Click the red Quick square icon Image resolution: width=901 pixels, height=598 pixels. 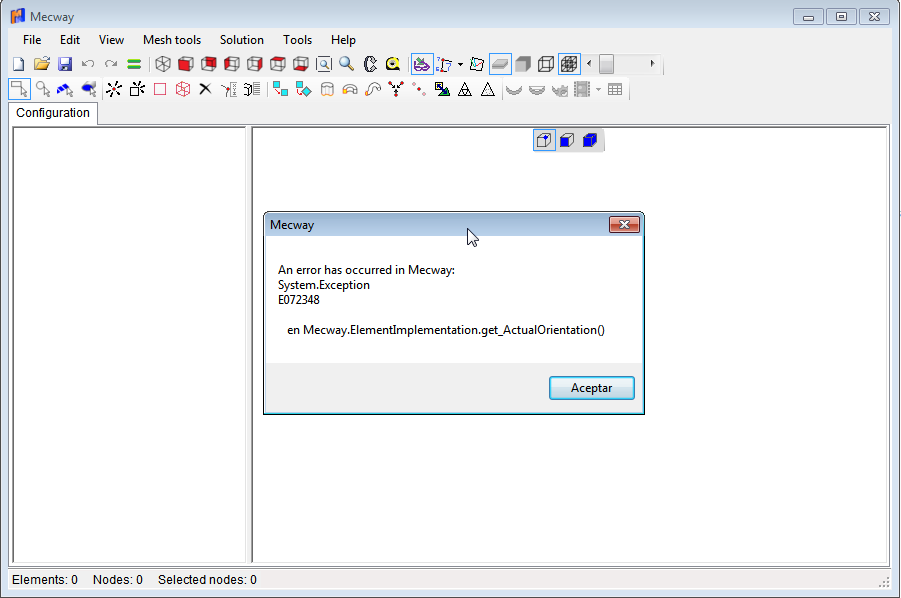coord(160,90)
